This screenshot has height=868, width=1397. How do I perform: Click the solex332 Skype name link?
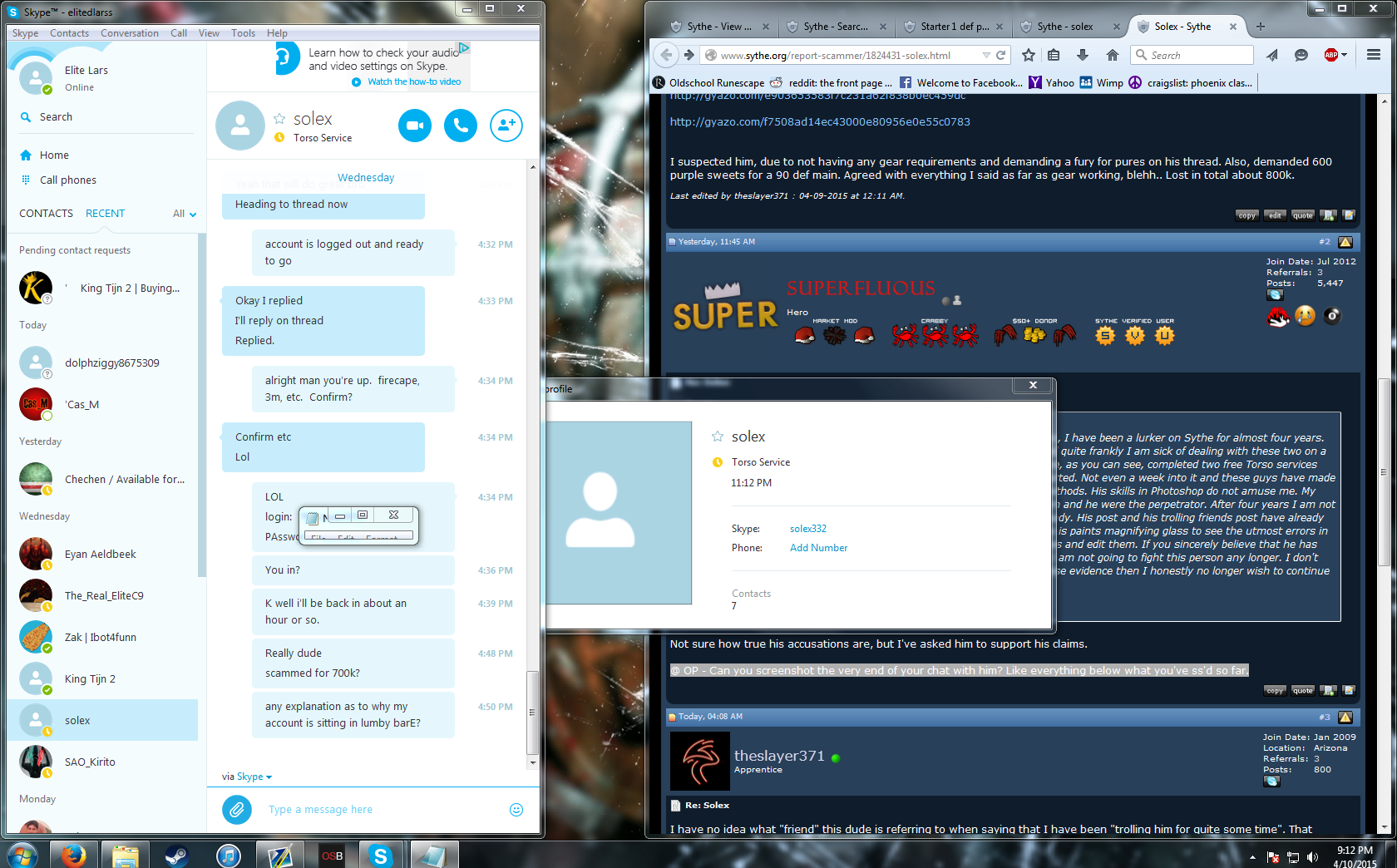click(808, 529)
